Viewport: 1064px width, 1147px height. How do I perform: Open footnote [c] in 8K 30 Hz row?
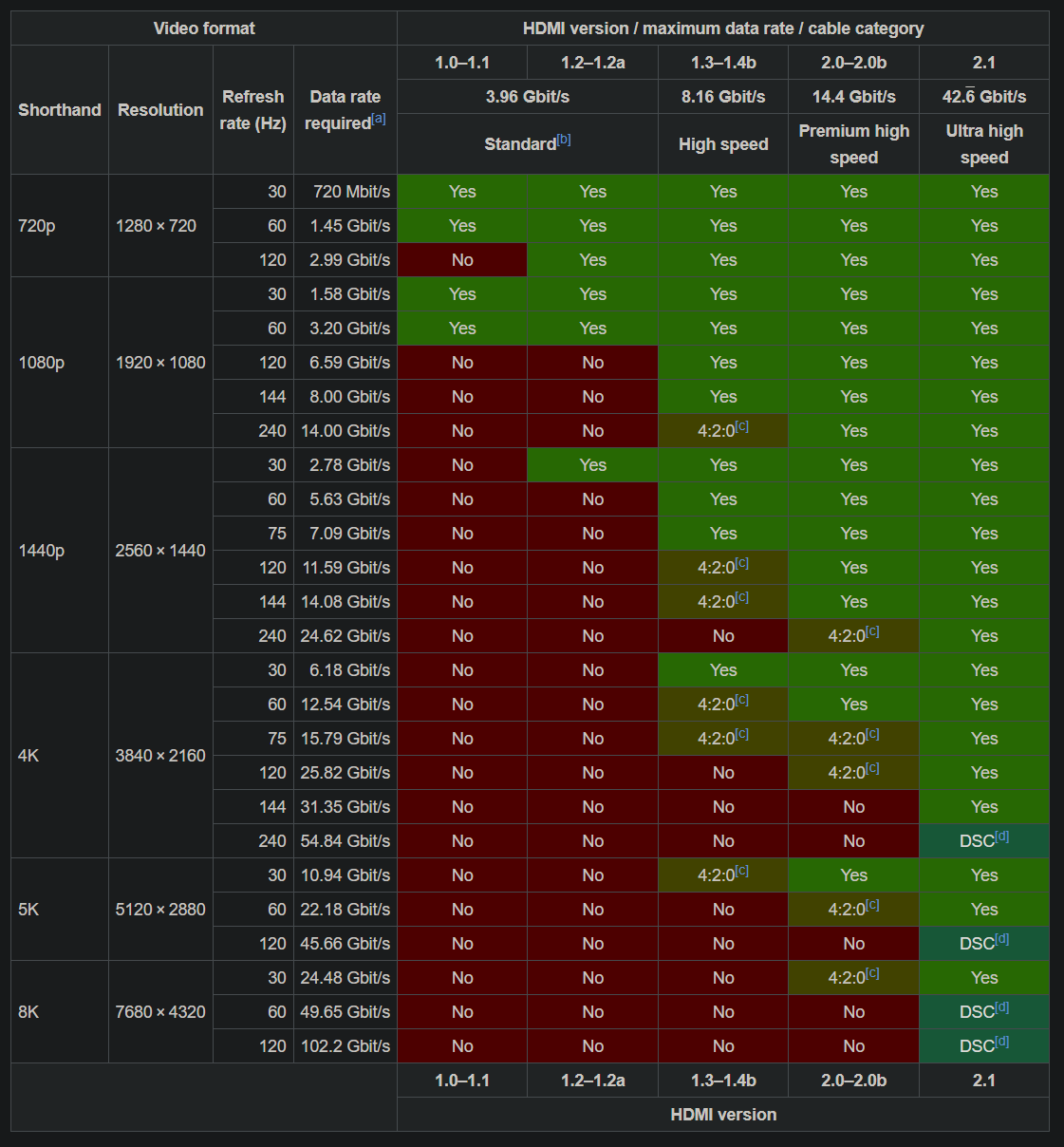pos(872,974)
